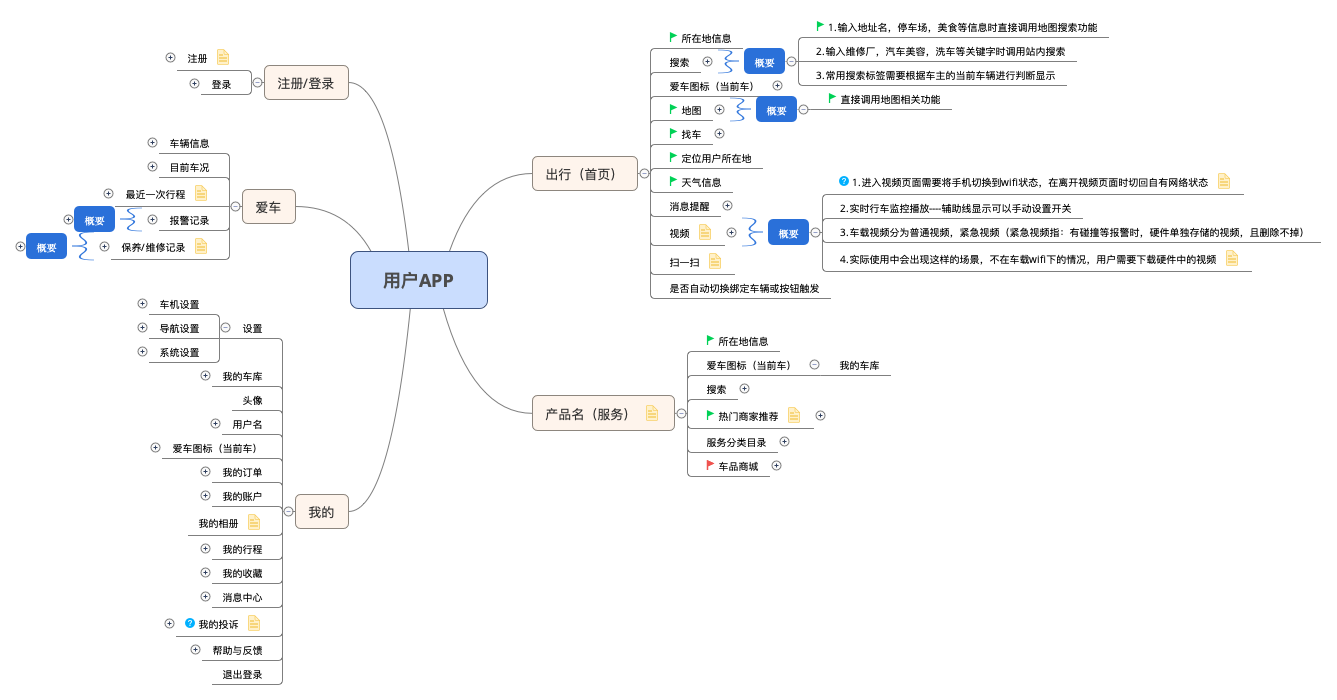Open the note icon beside 热门商家推荐
Viewport: 1337px width, 700px height.
click(x=794, y=415)
